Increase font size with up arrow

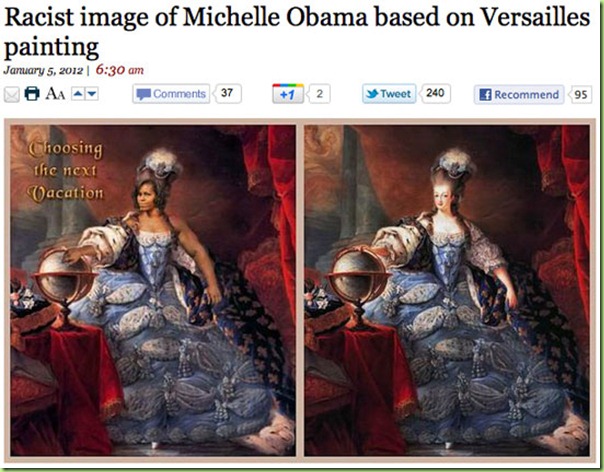pos(78,94)
